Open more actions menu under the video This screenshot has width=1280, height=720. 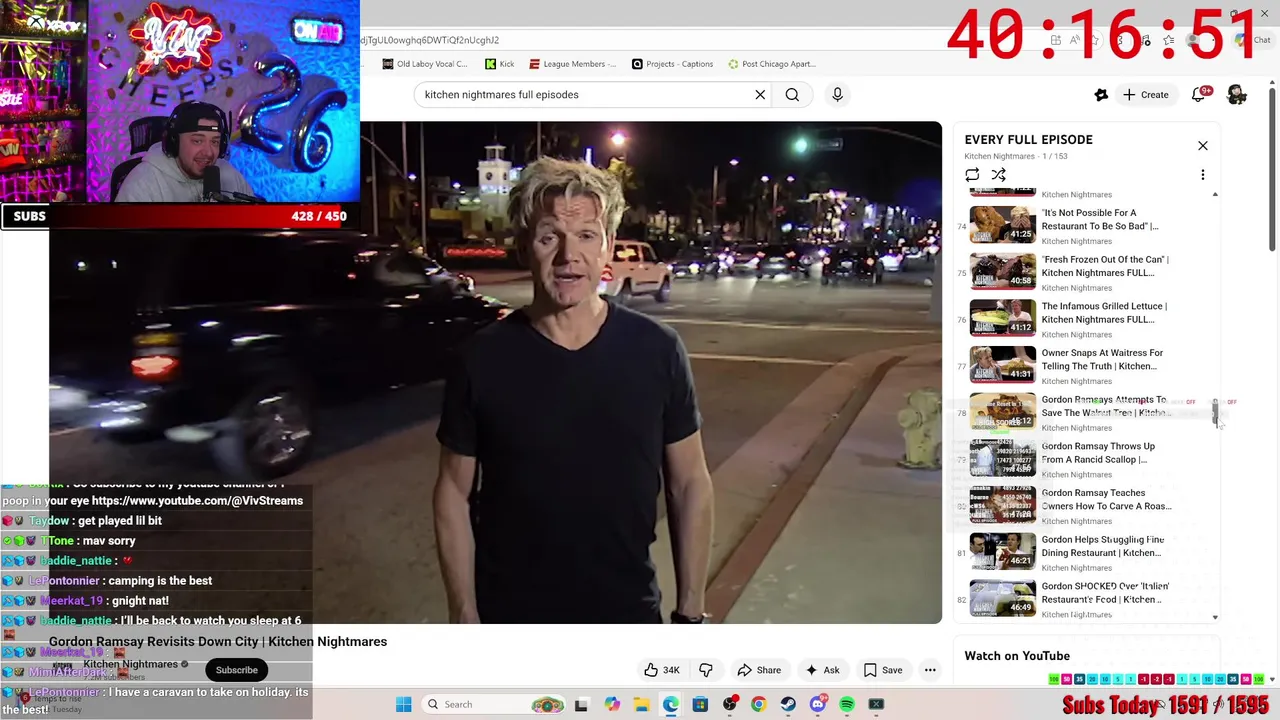click(x=930, y=670)
